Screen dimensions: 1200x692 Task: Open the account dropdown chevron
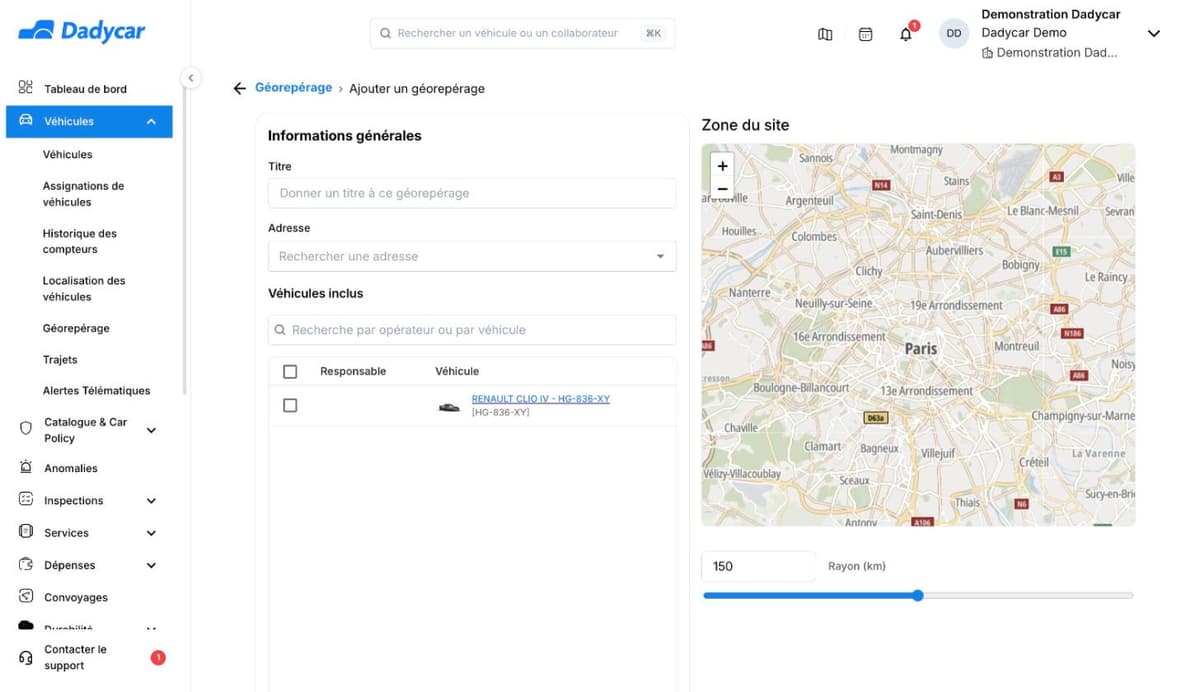point(1153,33)
